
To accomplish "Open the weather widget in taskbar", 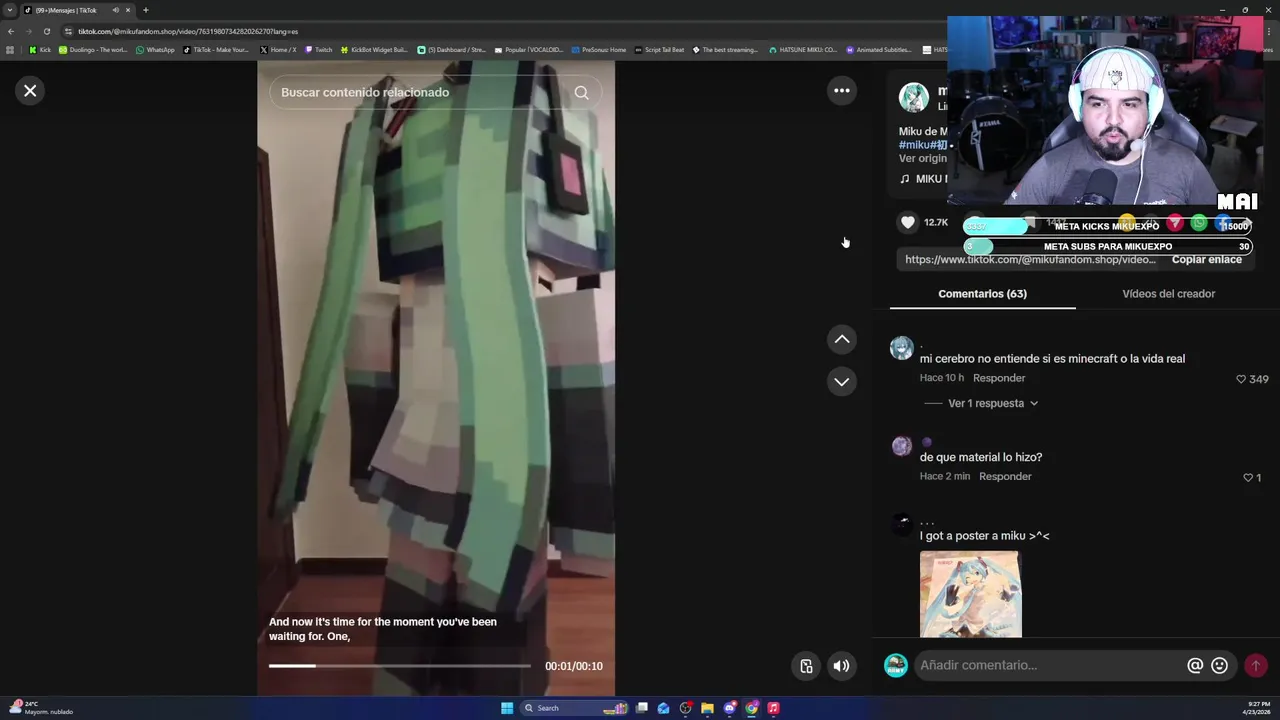I will point(40,708).
